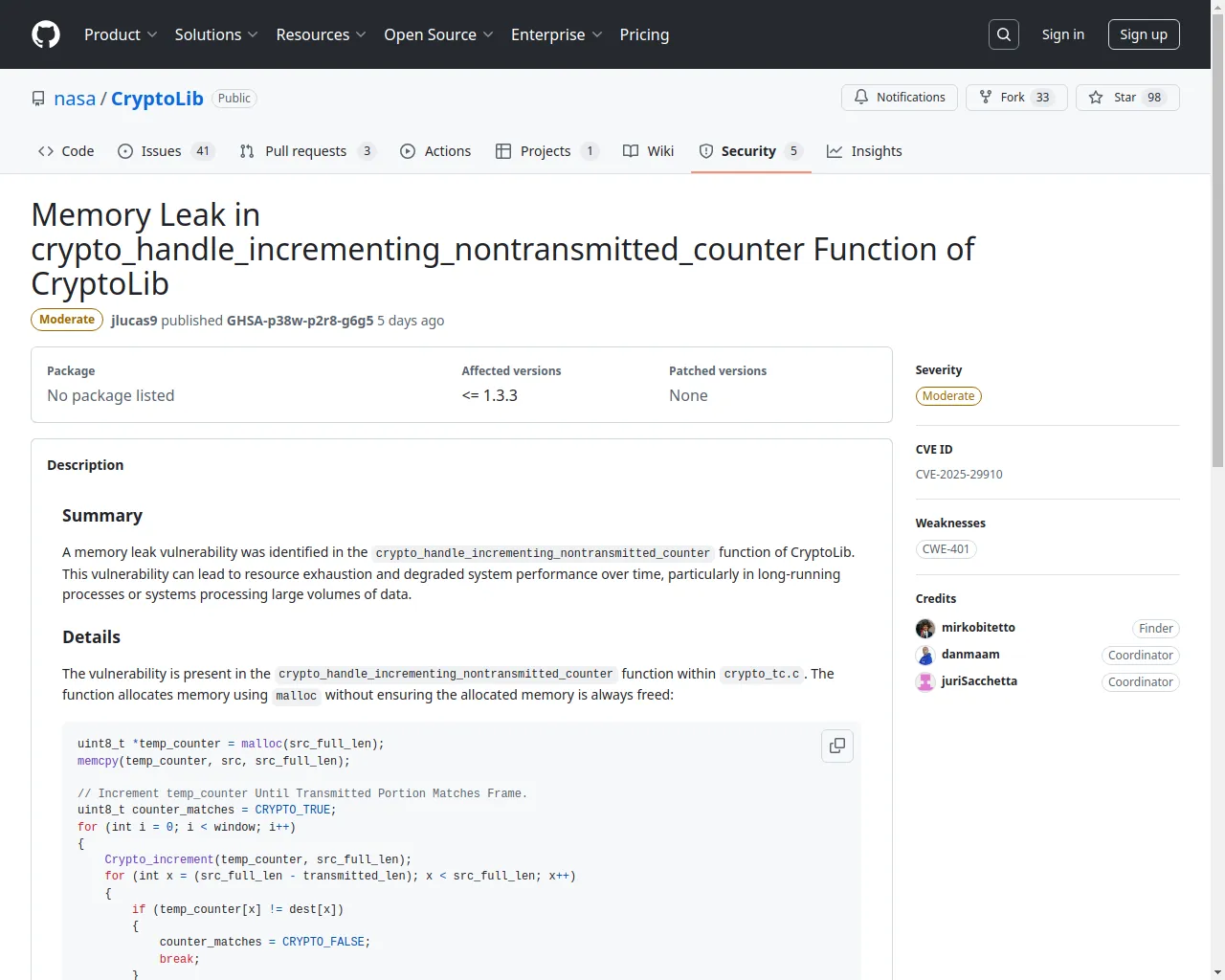Open the Actions tab

click(x=435, y=151)
